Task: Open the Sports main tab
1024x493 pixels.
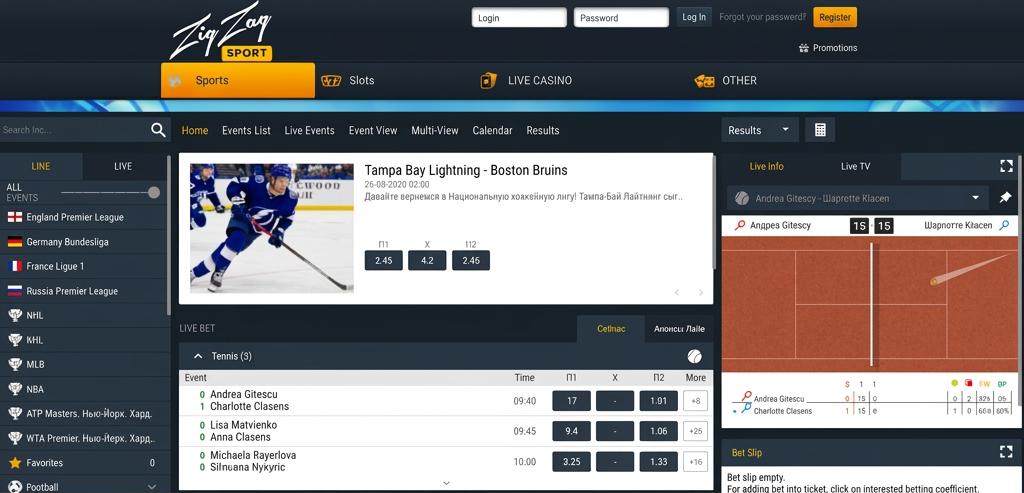Action: click(238, 80)
